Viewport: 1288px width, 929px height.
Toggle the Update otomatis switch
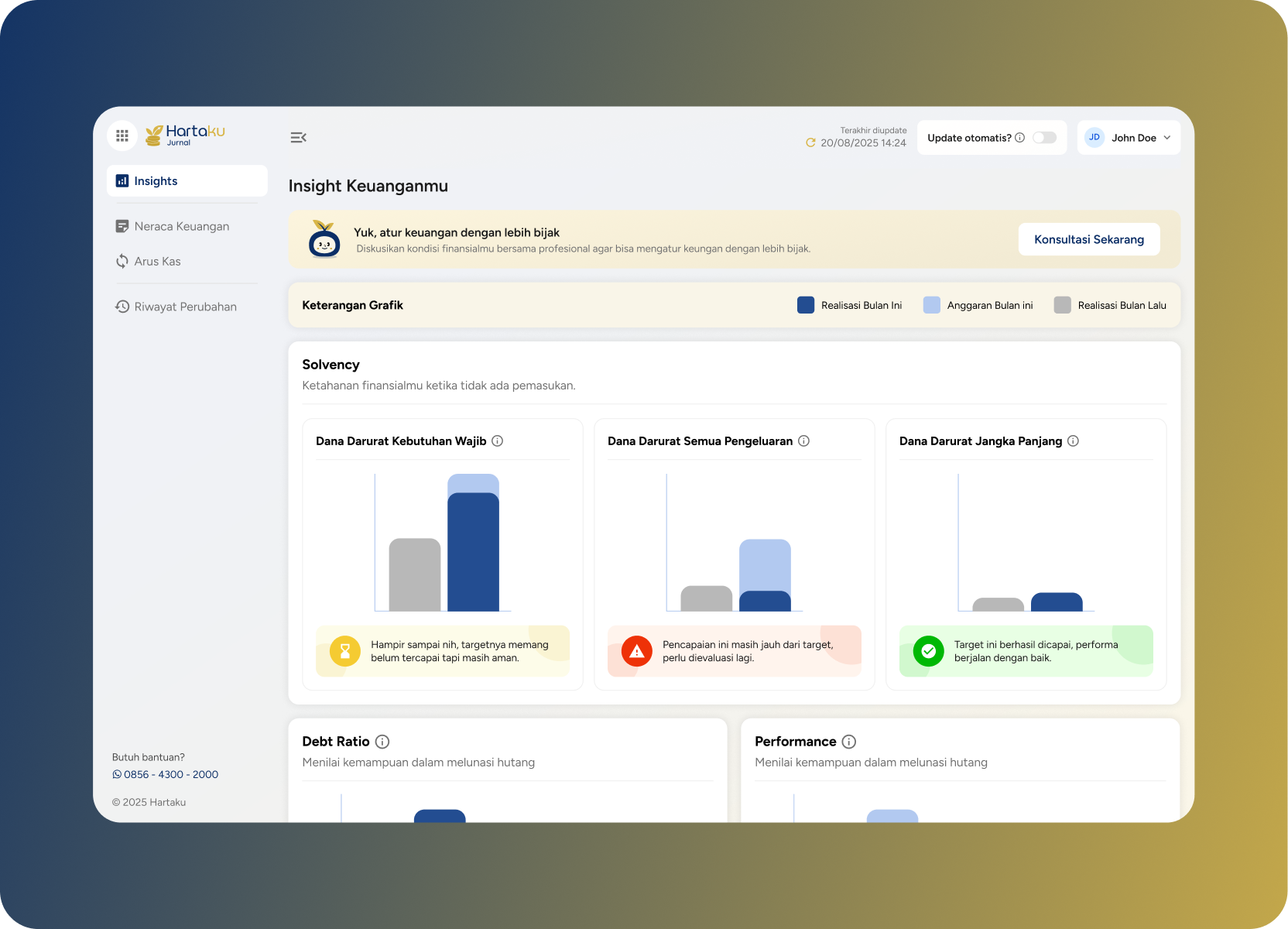tap(1044, 138)
